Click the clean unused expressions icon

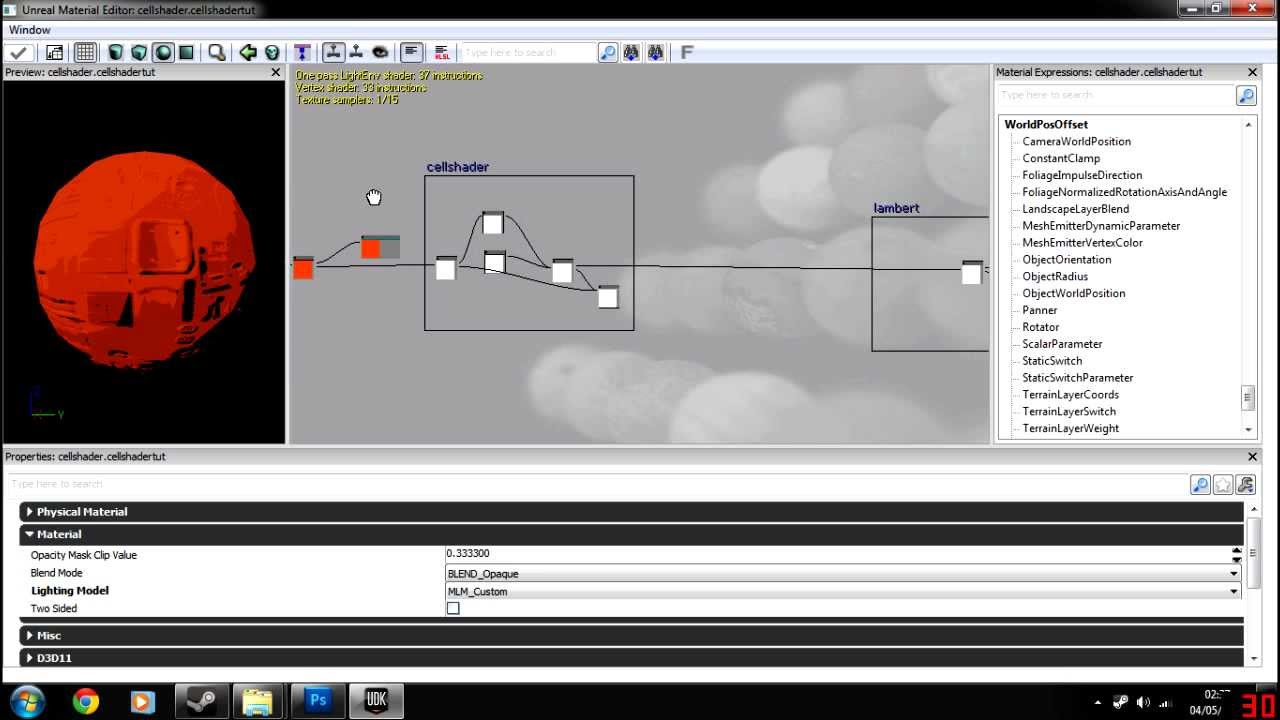pyautogui.click(x=271, y=52)
